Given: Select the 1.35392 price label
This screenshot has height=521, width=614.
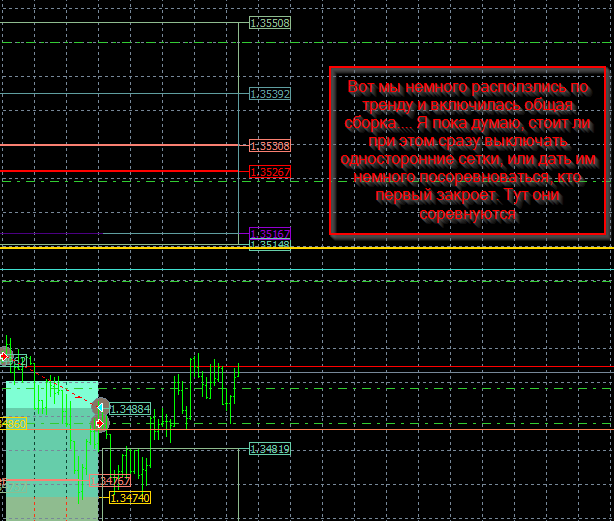Looking at the screenshot, I should pyautogui.click(x=270, y=94).
